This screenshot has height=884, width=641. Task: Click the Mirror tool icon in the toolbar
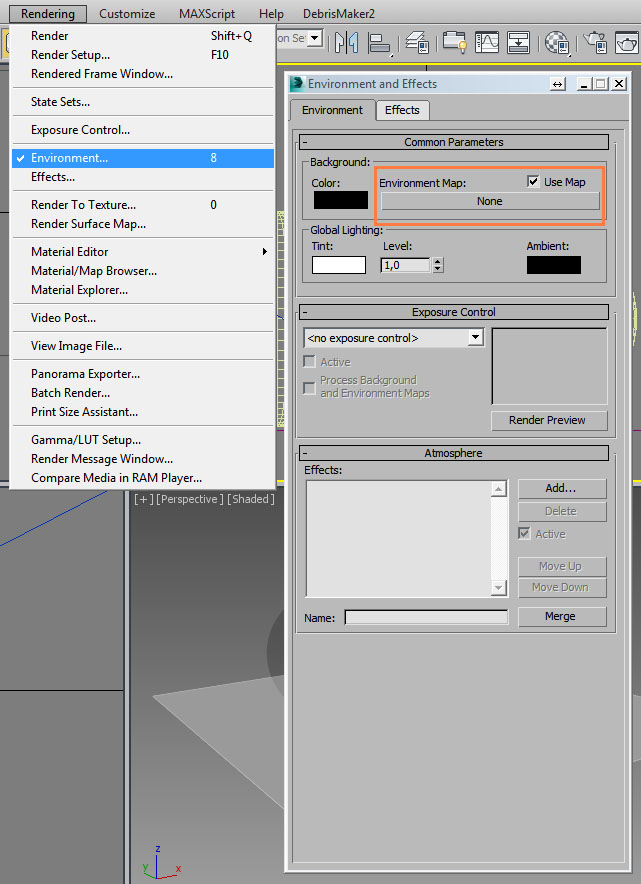346,43
